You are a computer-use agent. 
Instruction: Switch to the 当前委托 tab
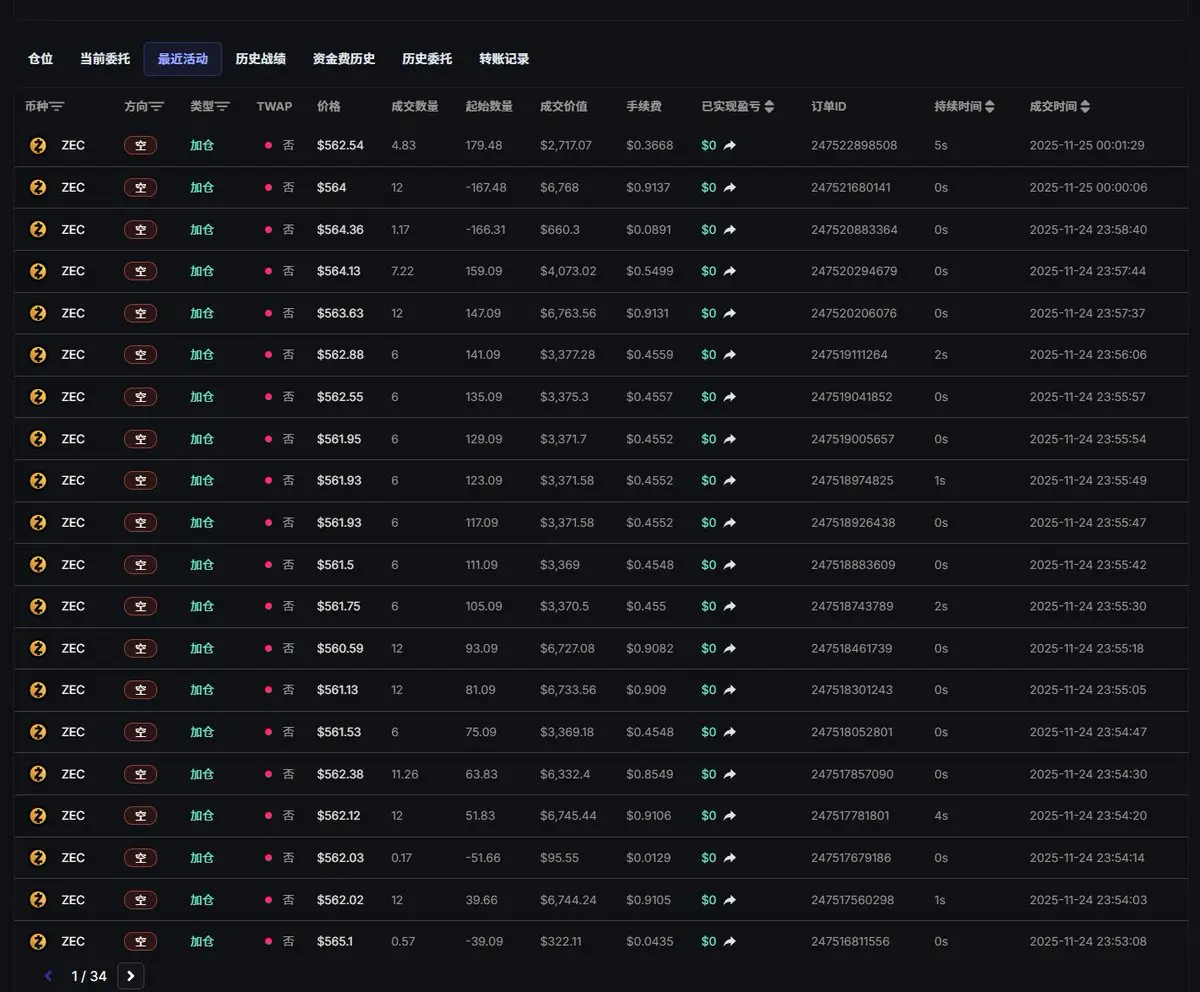pyautogui.click(x=105, y=59)
